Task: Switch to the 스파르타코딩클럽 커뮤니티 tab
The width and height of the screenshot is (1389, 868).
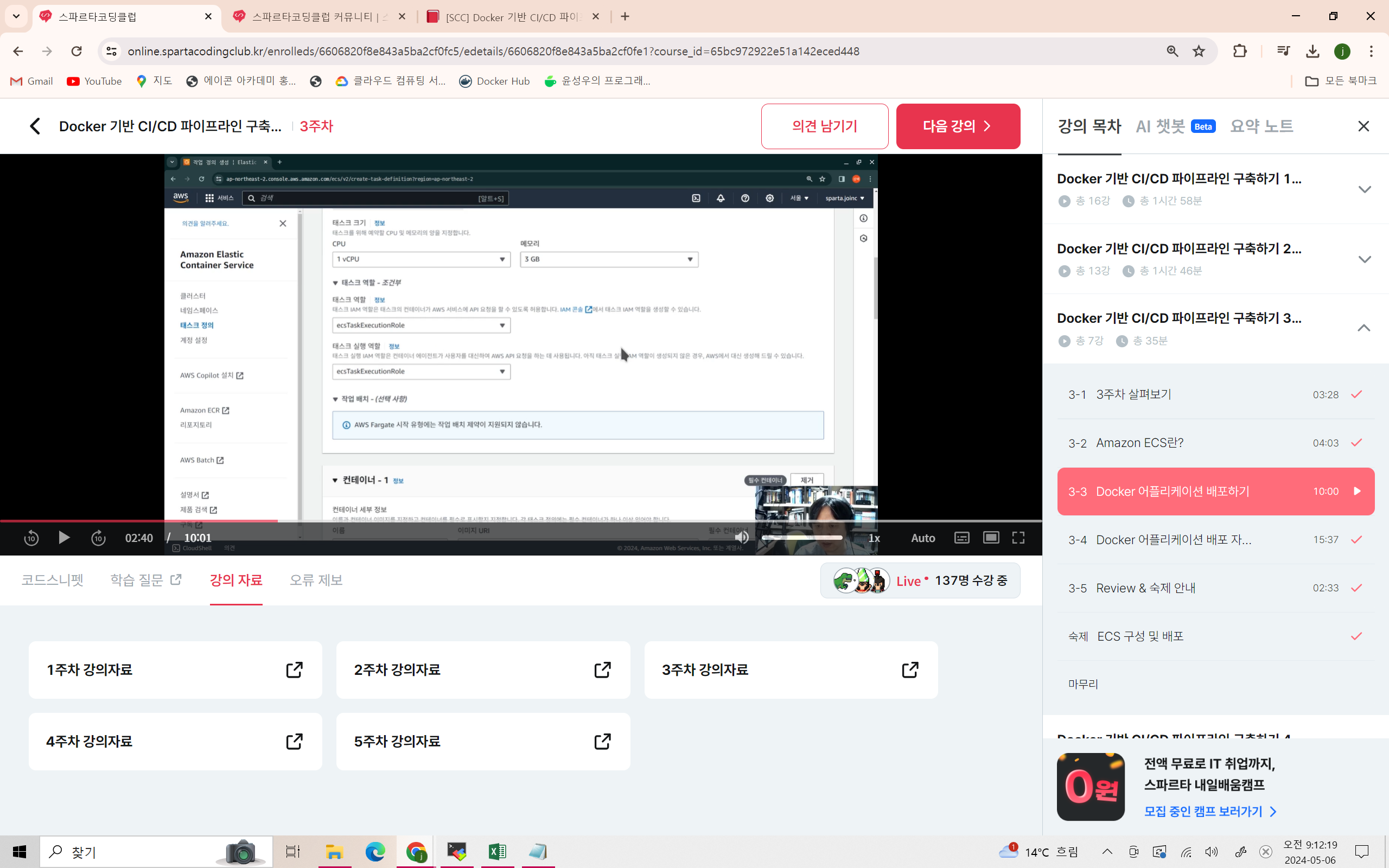Action: pyautogui.click(x=320, y=17)
